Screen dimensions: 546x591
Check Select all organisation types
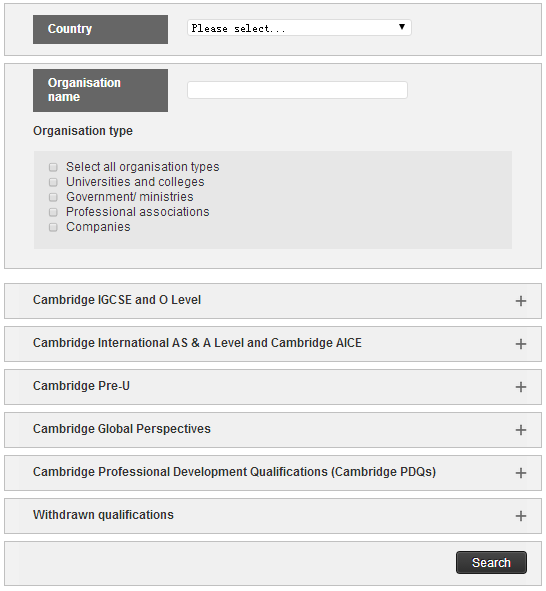[x=53, y=167]
